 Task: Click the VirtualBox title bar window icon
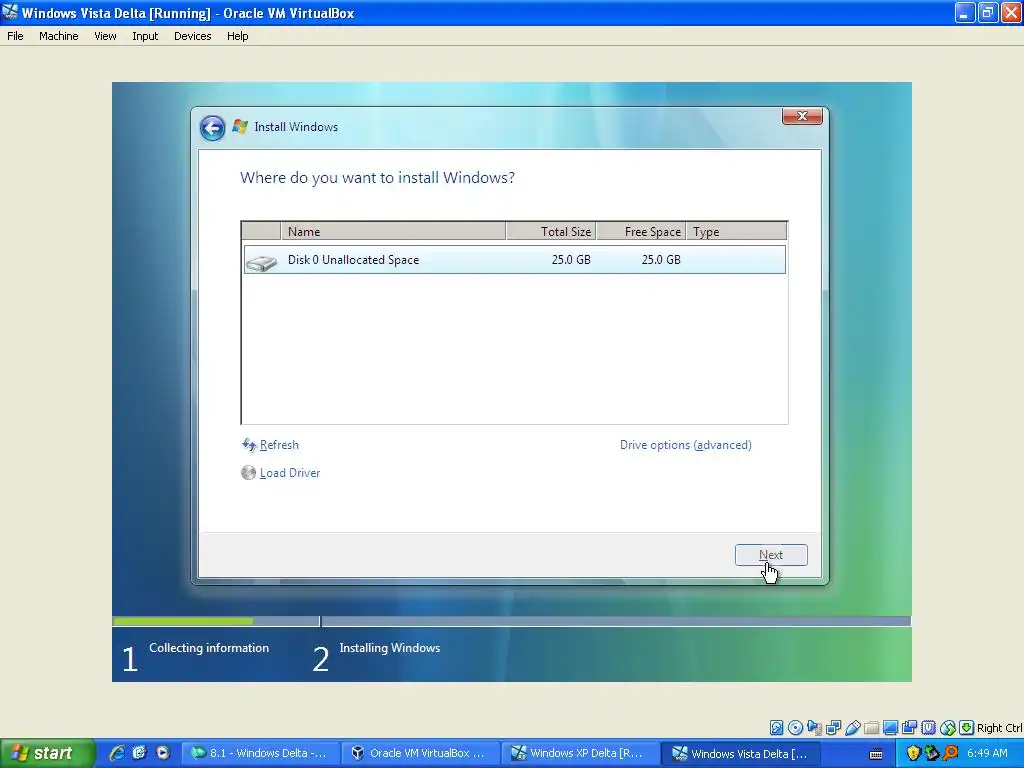click(x=10, y=12)
